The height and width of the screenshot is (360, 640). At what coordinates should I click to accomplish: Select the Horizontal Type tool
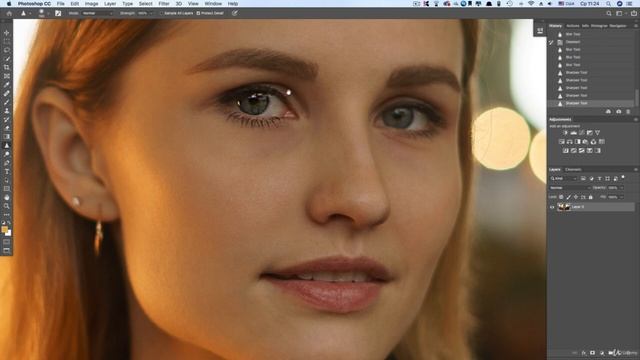[x=7, y=171]
